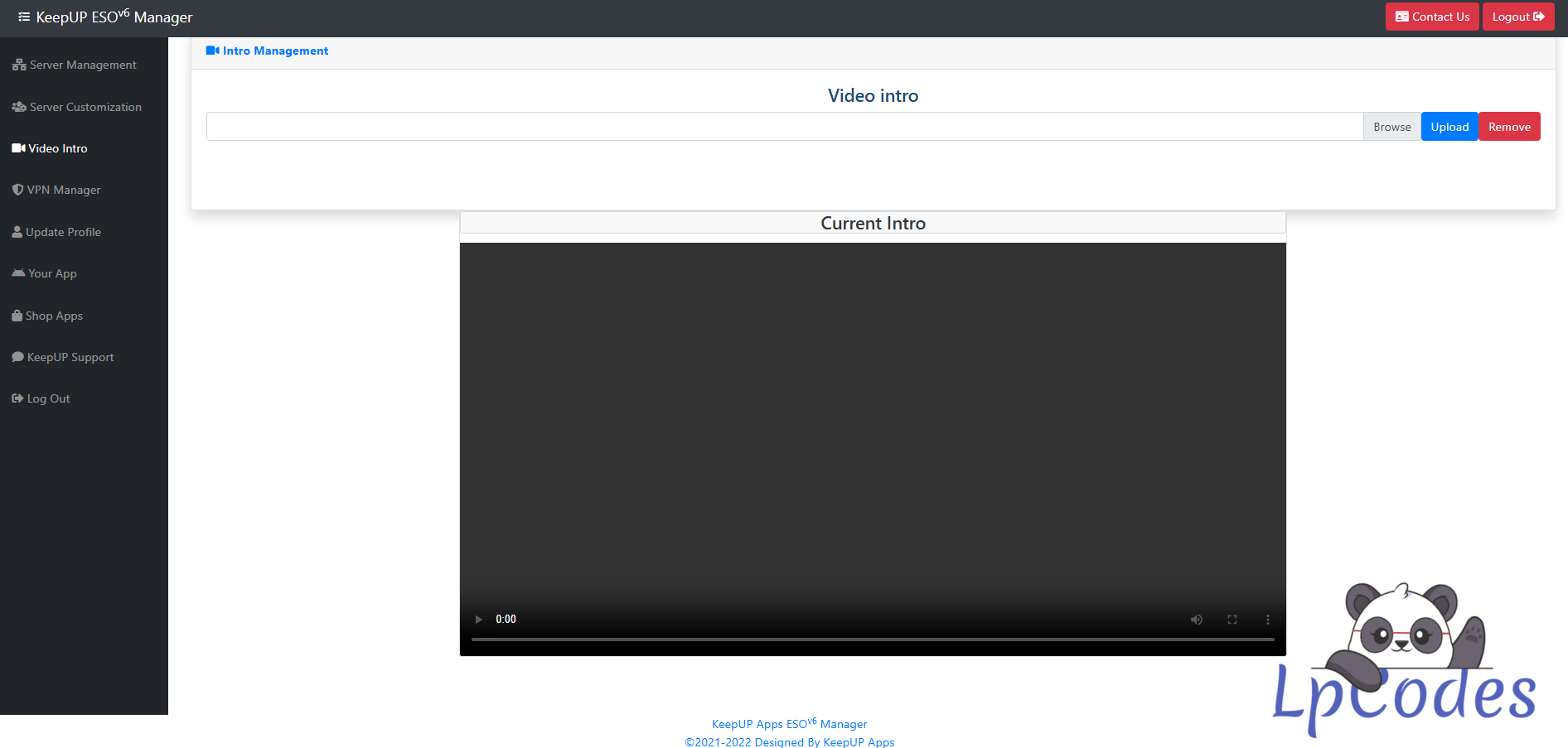Click the hamburger menu icon in header

coord(24,17)
